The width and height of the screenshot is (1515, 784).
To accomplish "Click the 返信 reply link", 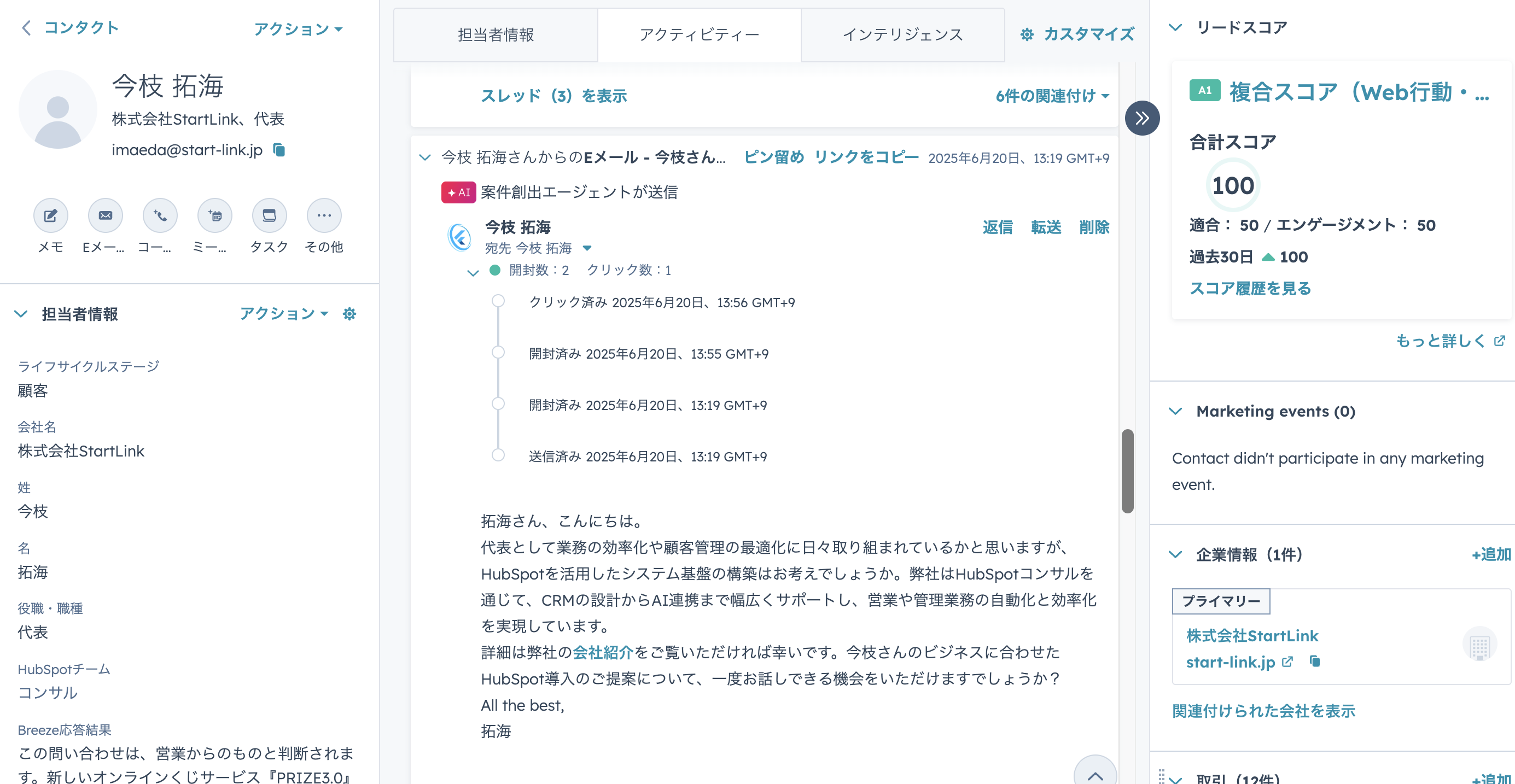I will (x=997, y=227).
